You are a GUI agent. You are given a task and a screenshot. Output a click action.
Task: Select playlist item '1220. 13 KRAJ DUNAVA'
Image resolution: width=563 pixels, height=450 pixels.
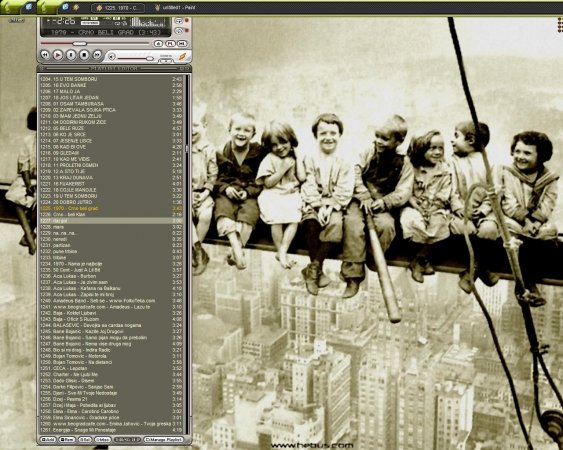[x=111, y=177]
